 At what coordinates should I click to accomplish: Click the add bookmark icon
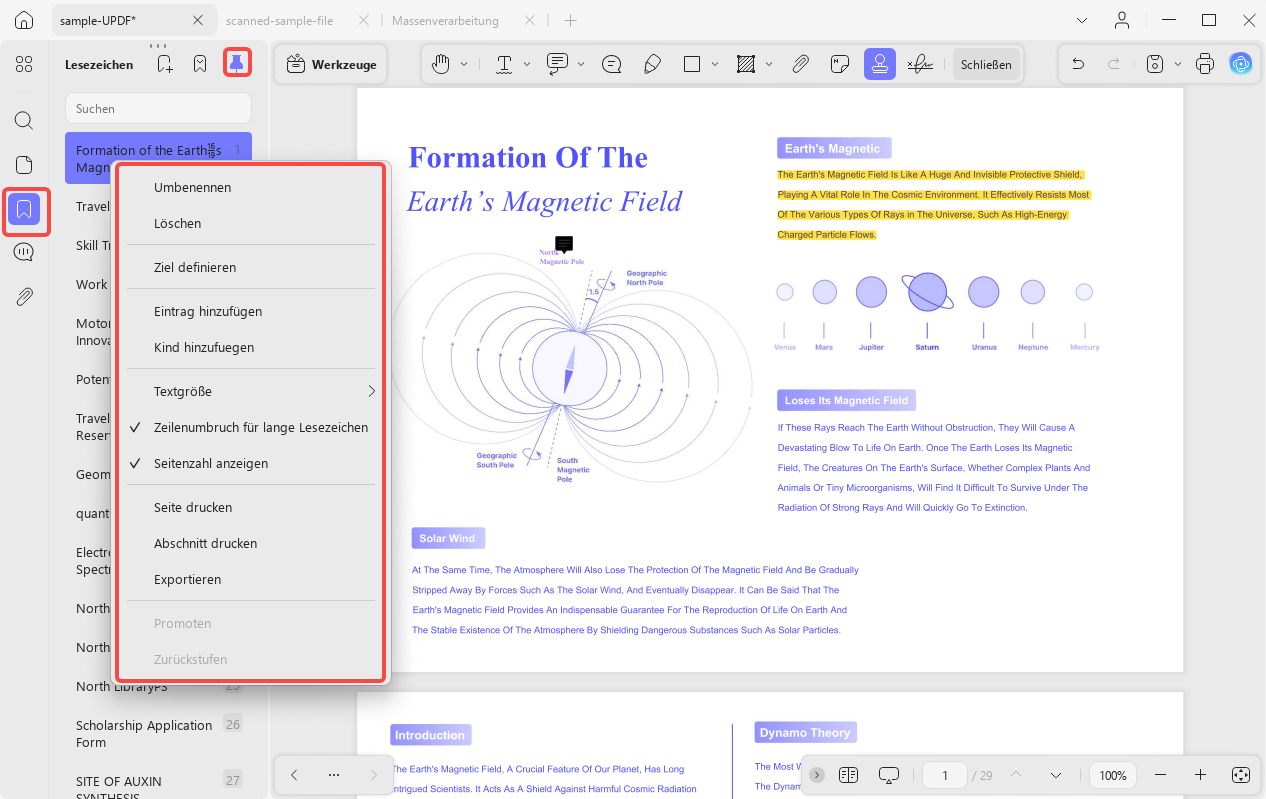tap(164, 64)
